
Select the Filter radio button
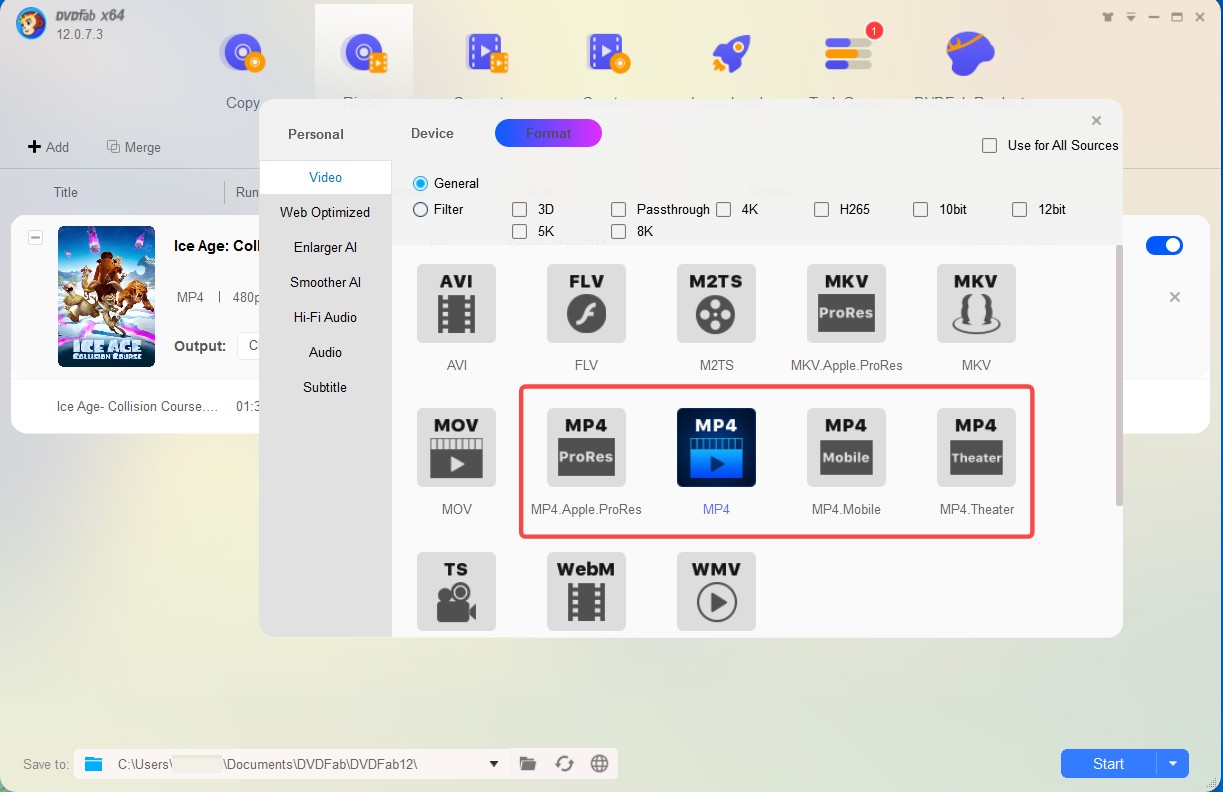[x=421, y=210]
